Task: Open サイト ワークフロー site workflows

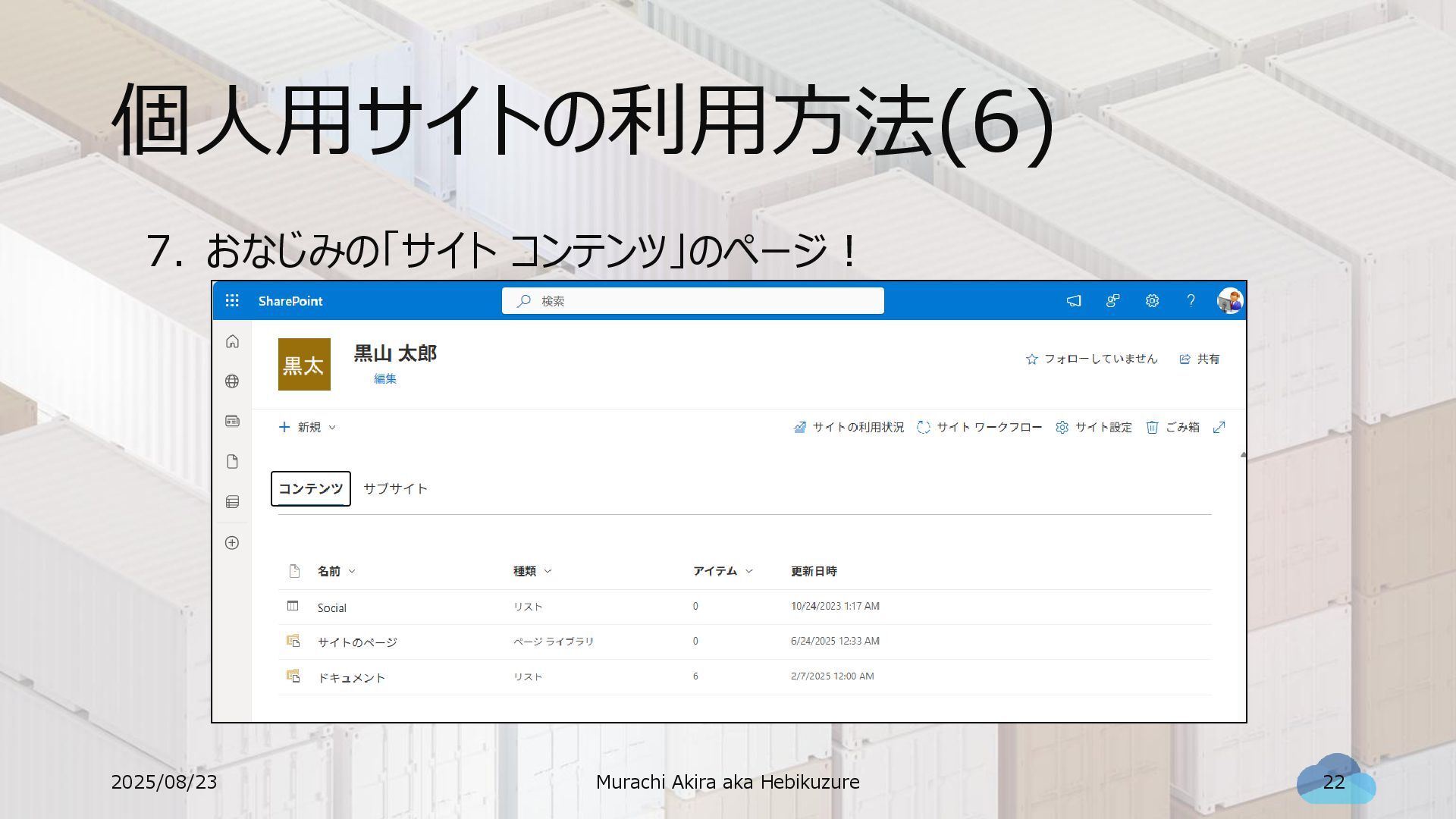Action: click(979, 427)
